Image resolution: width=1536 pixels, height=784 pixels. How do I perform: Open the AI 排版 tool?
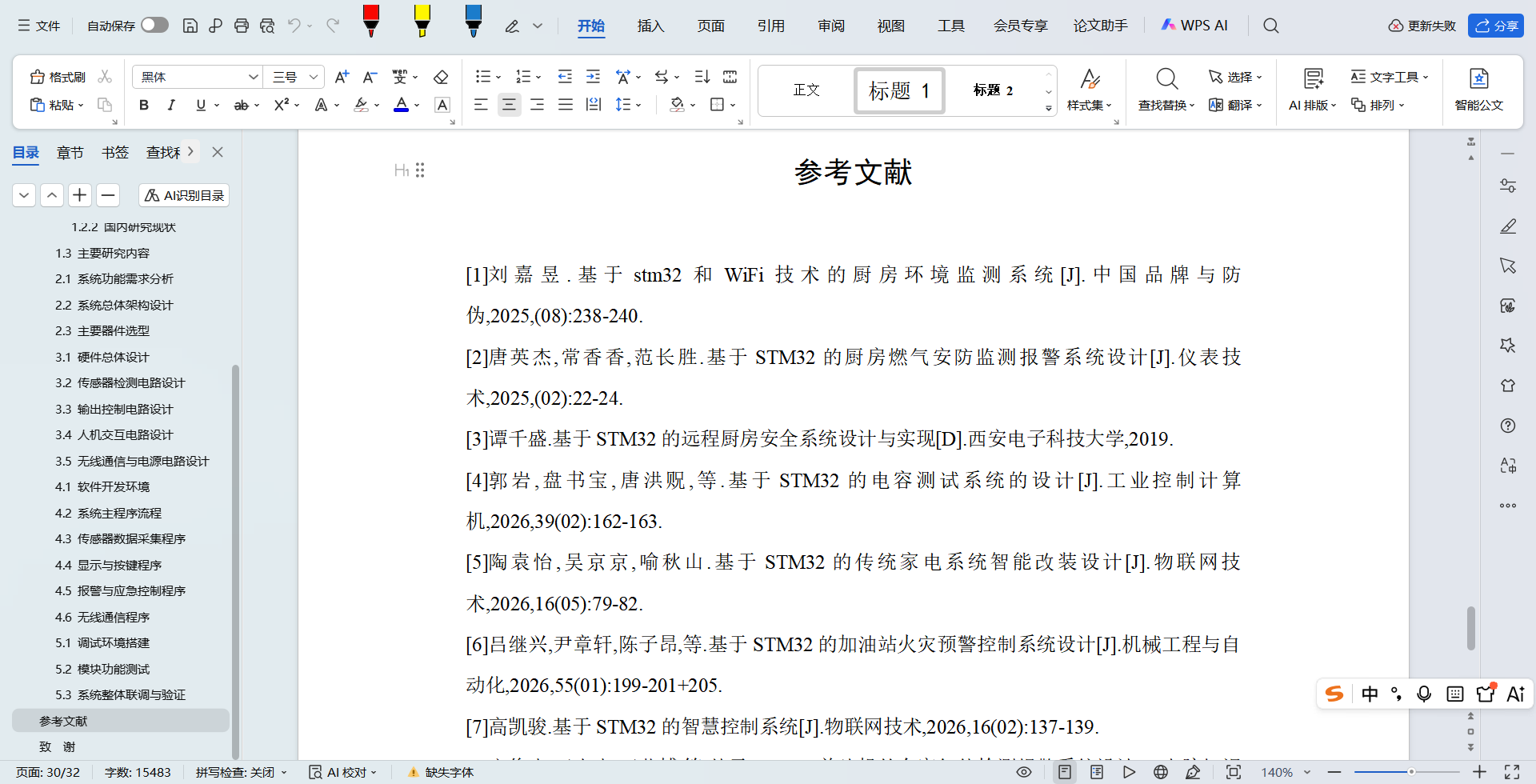tap(1313, 90)
